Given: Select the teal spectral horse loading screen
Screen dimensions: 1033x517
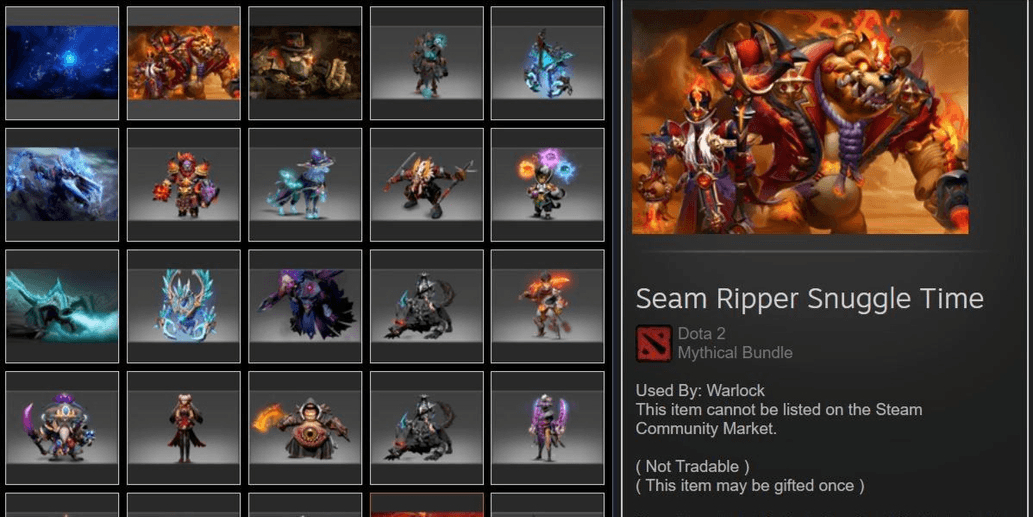Looking at the screenshot, I should tap(62, 306).
